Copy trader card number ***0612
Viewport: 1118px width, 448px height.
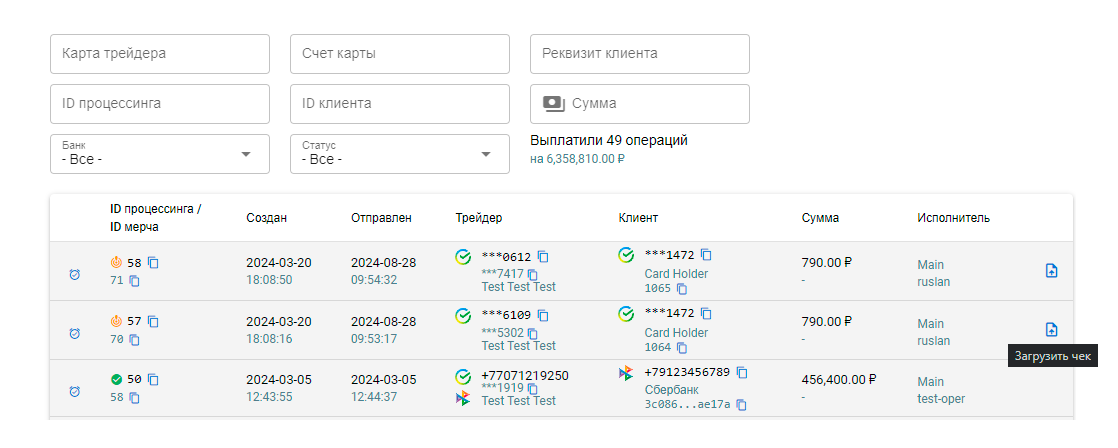point(543,257)
